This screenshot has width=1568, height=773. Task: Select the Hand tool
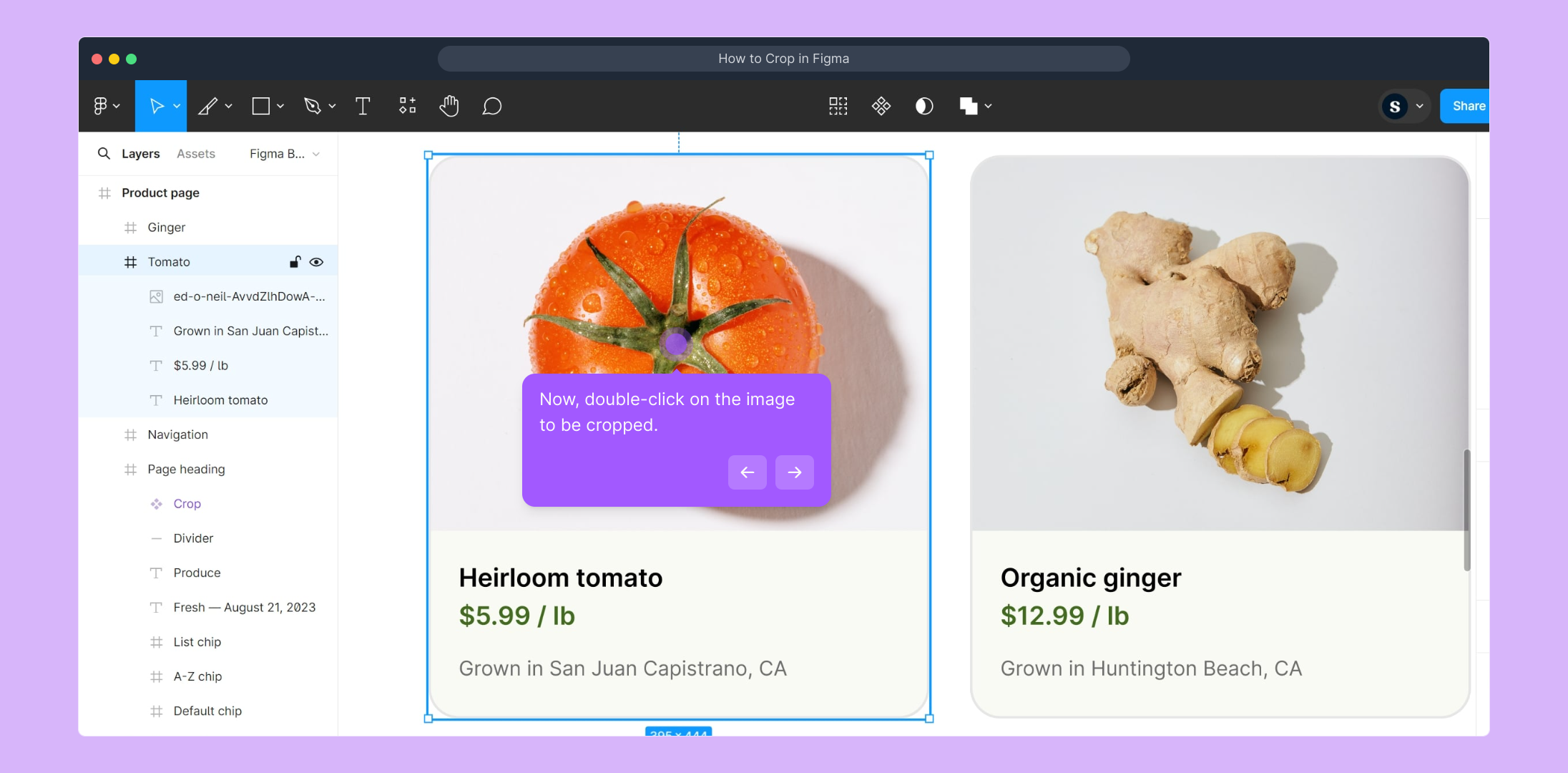pyautogui.click(x=449, y=107)
